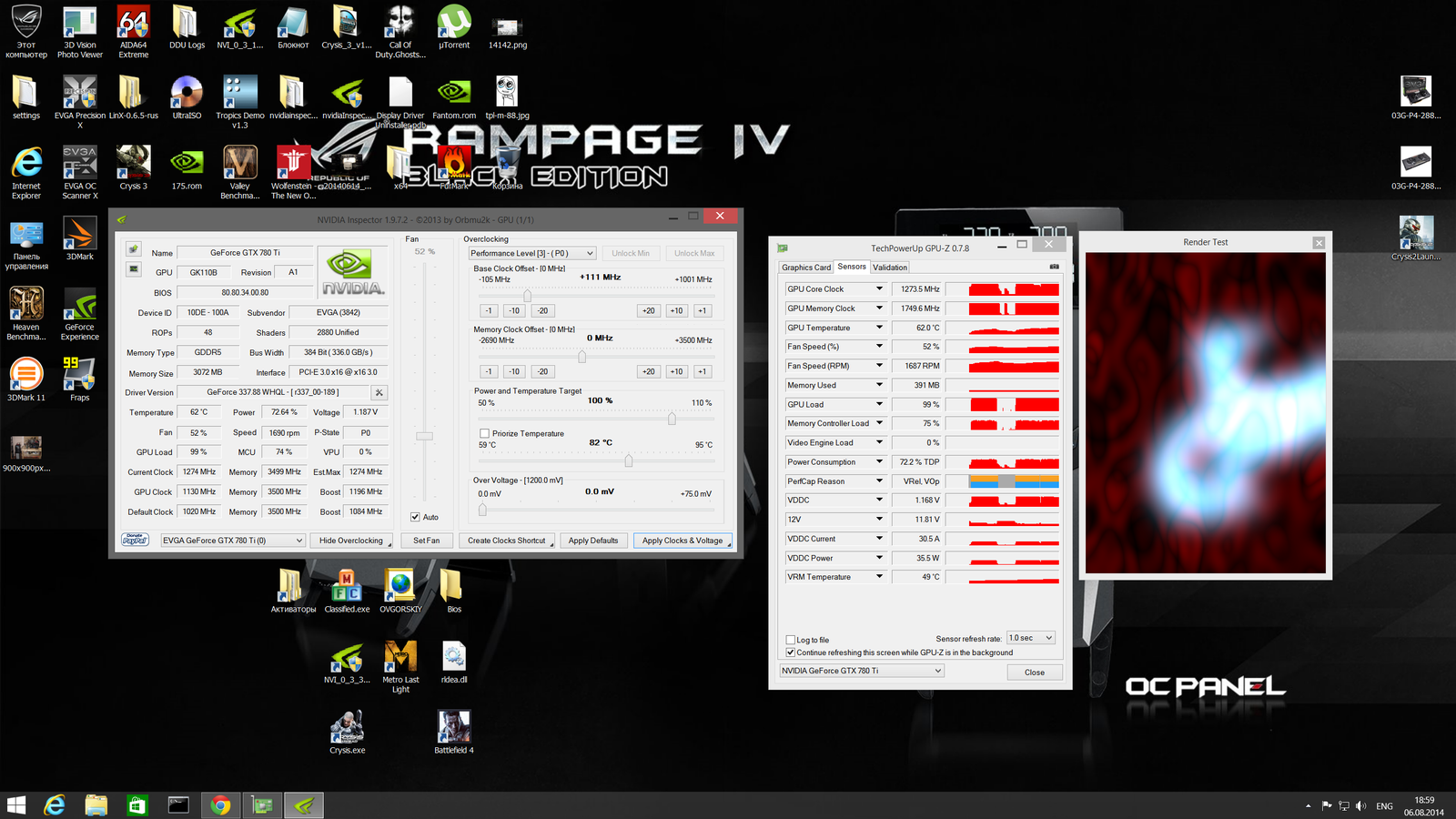
Task: Open GPU-Z NVIDIA GeForce GTX 780 Ti dropdown
Action: (862, 671)
